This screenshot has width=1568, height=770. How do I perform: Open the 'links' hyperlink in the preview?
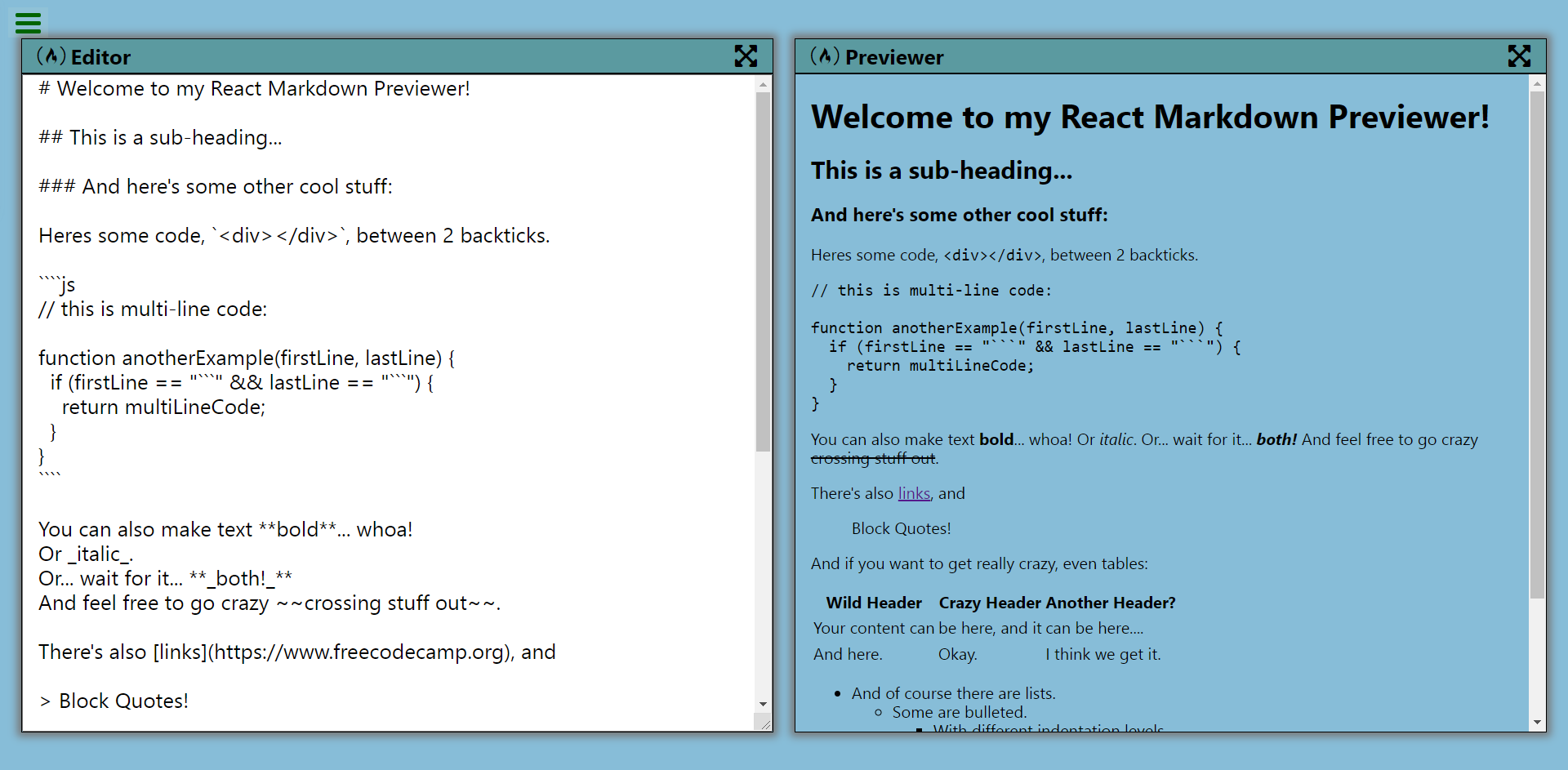coord(914,493)
